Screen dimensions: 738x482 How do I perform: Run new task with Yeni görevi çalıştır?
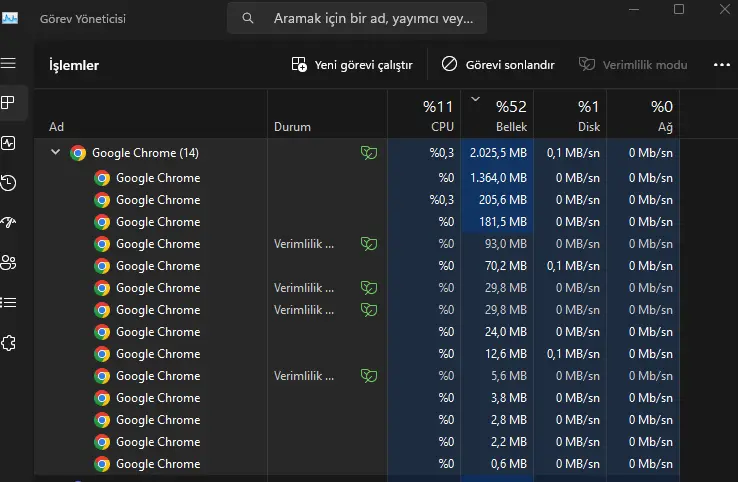(352, 64)
